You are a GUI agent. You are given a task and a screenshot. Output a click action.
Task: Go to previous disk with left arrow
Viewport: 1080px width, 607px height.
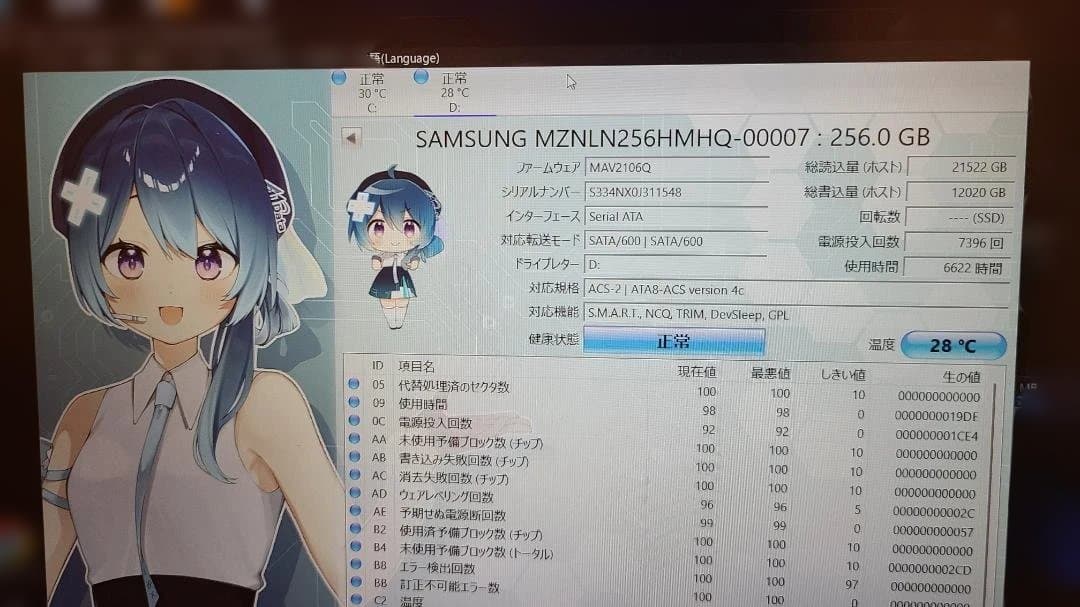click(351, 138)
